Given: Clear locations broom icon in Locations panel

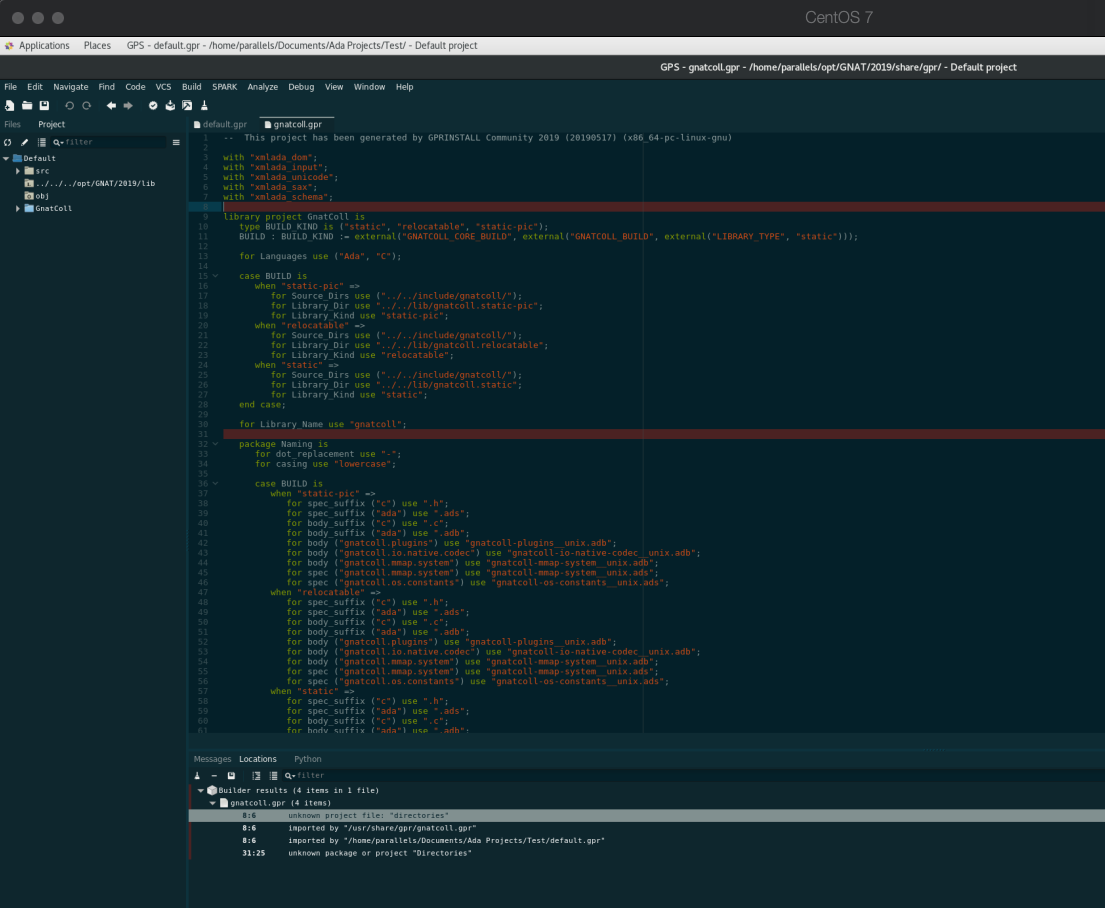Looking at the screenshot, I should pyautogui.click(x=197, y=775).
